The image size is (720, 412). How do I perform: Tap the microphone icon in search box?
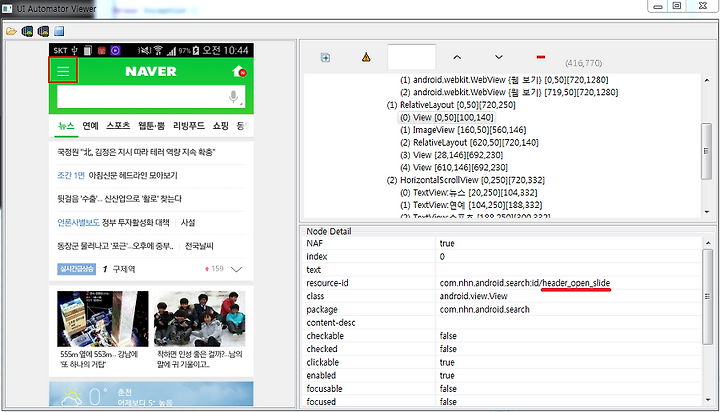coord(234,97)
